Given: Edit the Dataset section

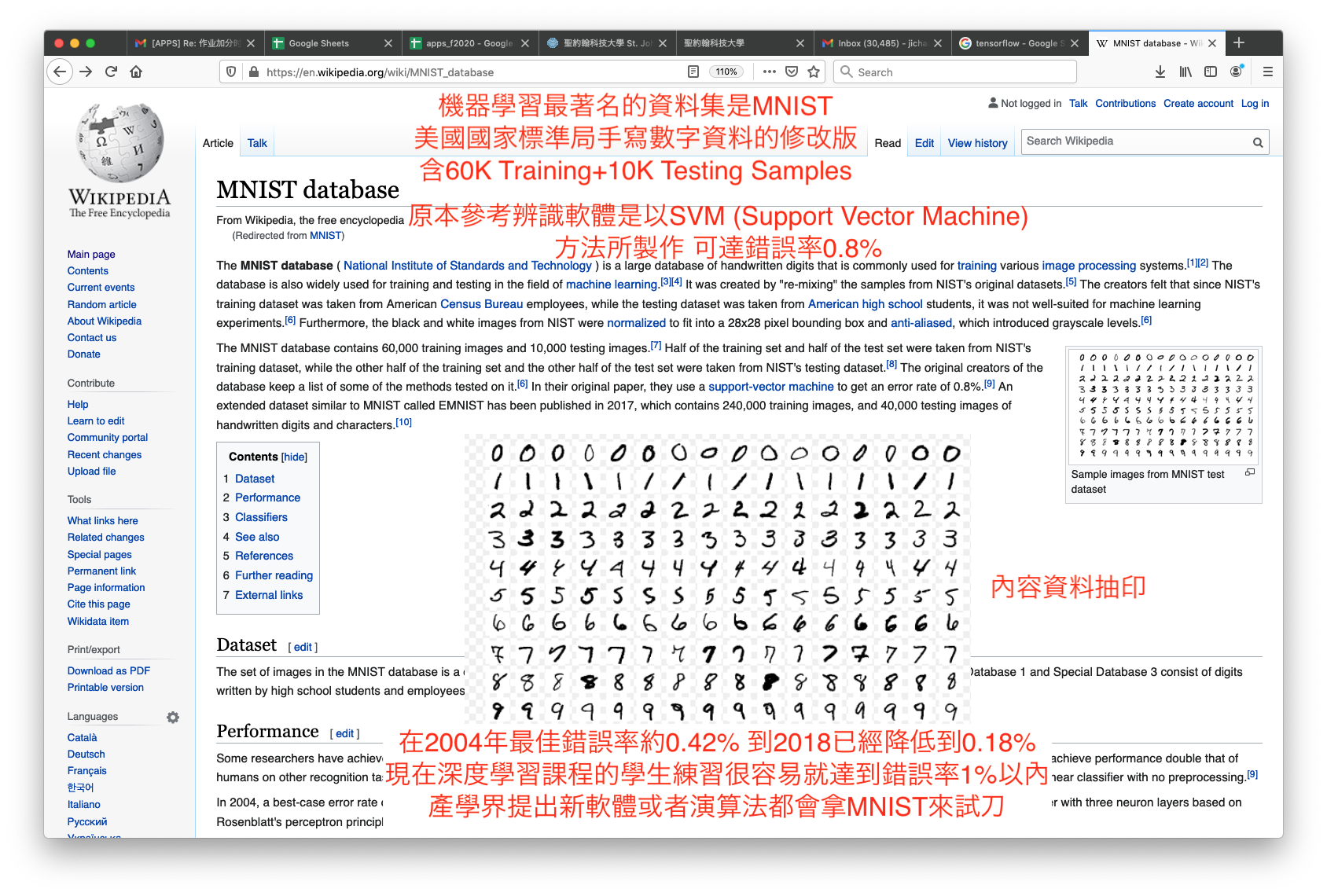Looking at the screenshot, I should [303, 647].
